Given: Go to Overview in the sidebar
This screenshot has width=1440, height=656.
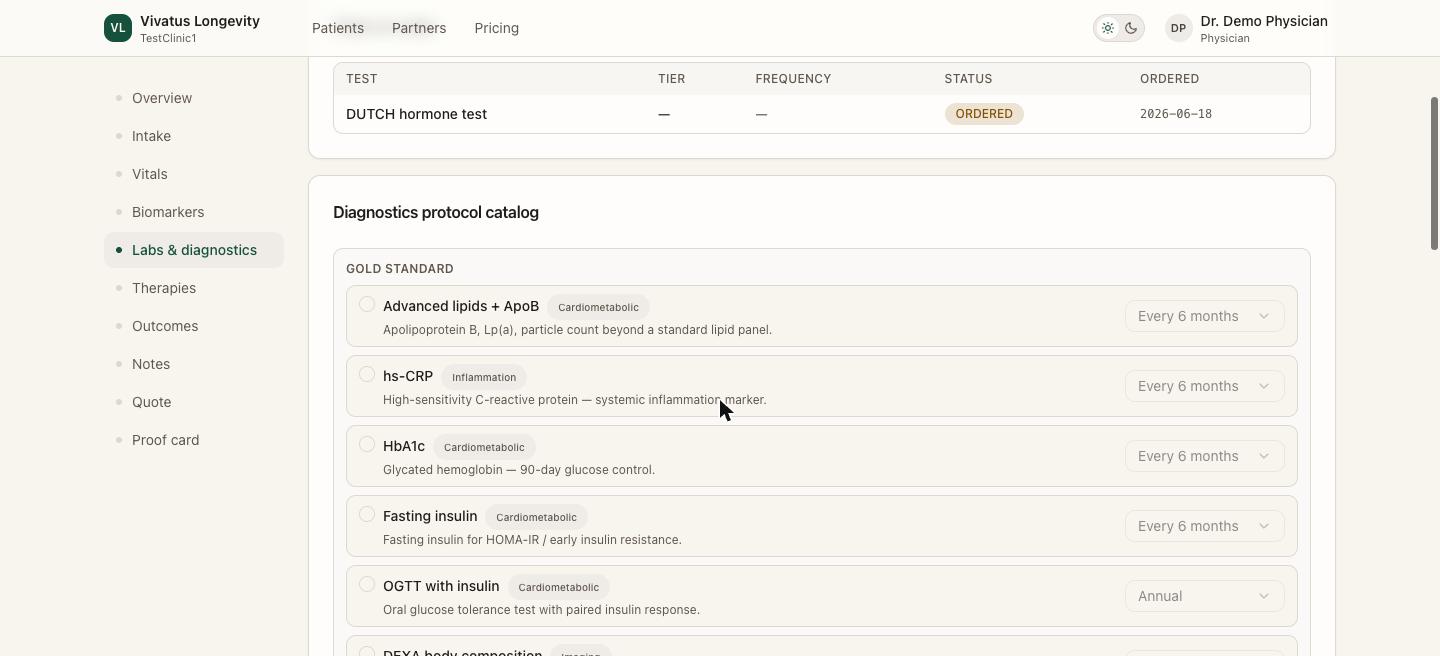Looking at the screenshot, I should 194,98.
